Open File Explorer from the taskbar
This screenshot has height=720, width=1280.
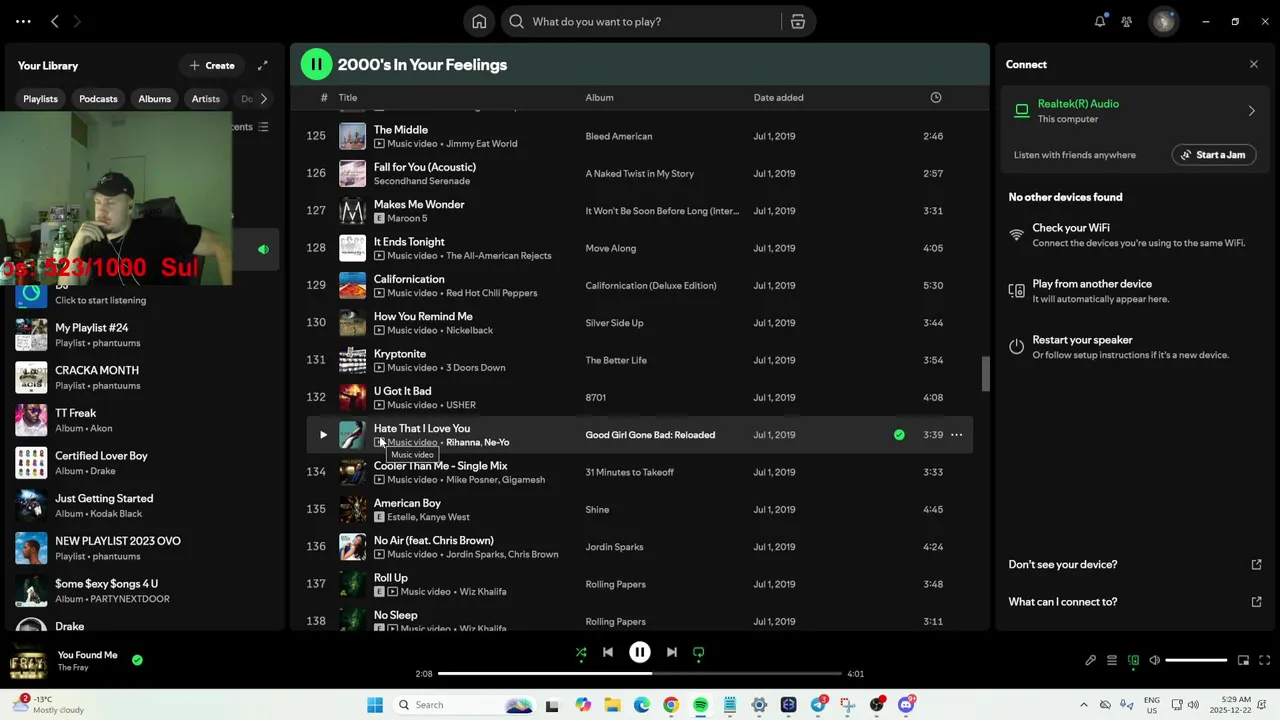[x=612, y=705]
